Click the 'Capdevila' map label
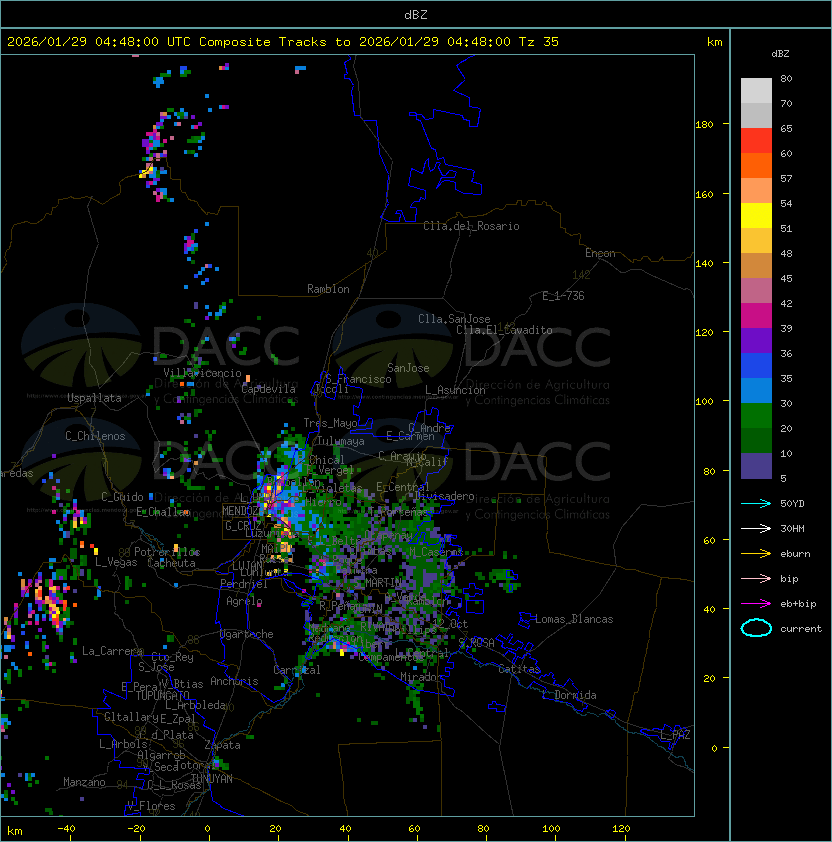832x842 pixels. pos(268,389)
